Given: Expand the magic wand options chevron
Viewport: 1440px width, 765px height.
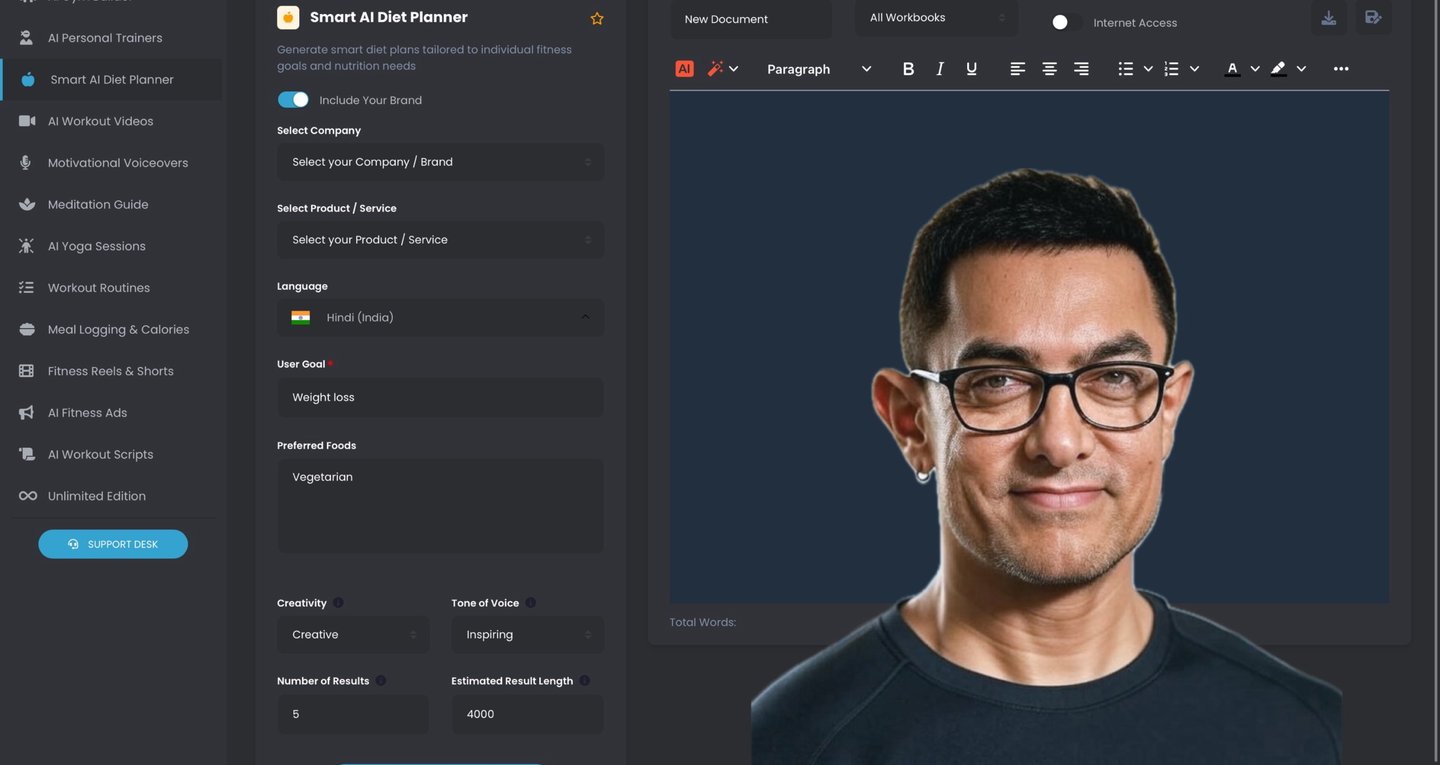Looking at the screenshot, I should pyautogui.click(x=734, y=69).
